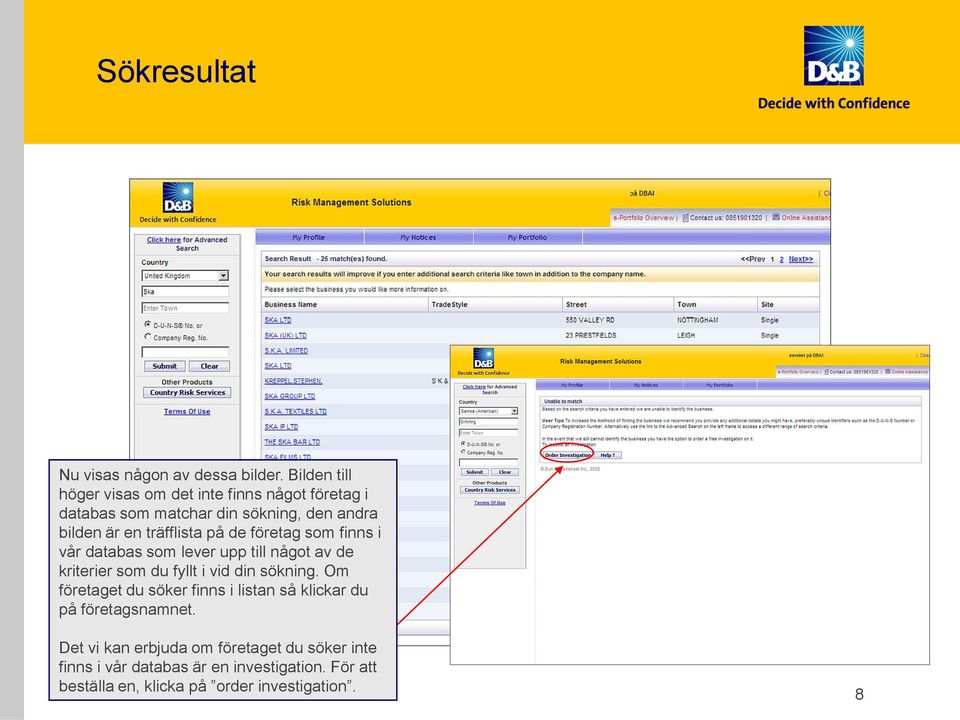The width and height of the screenshot is (960, 720).
Task: Open the My Portfolio tab in the search results window
Action: (527, 237)
